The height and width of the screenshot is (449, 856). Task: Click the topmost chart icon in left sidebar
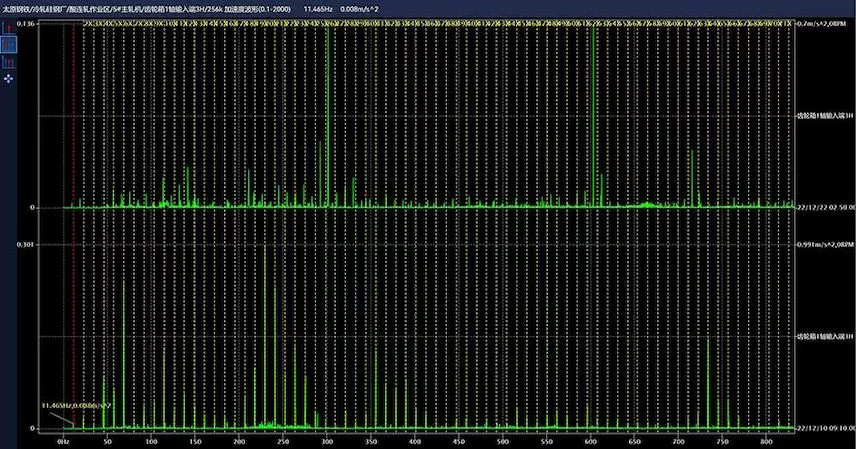[x=9, y=28]
